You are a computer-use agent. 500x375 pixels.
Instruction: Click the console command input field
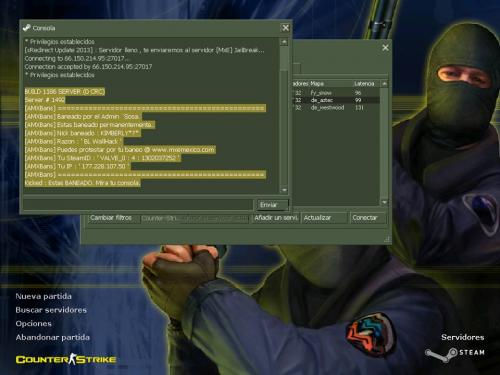[138, 205]
